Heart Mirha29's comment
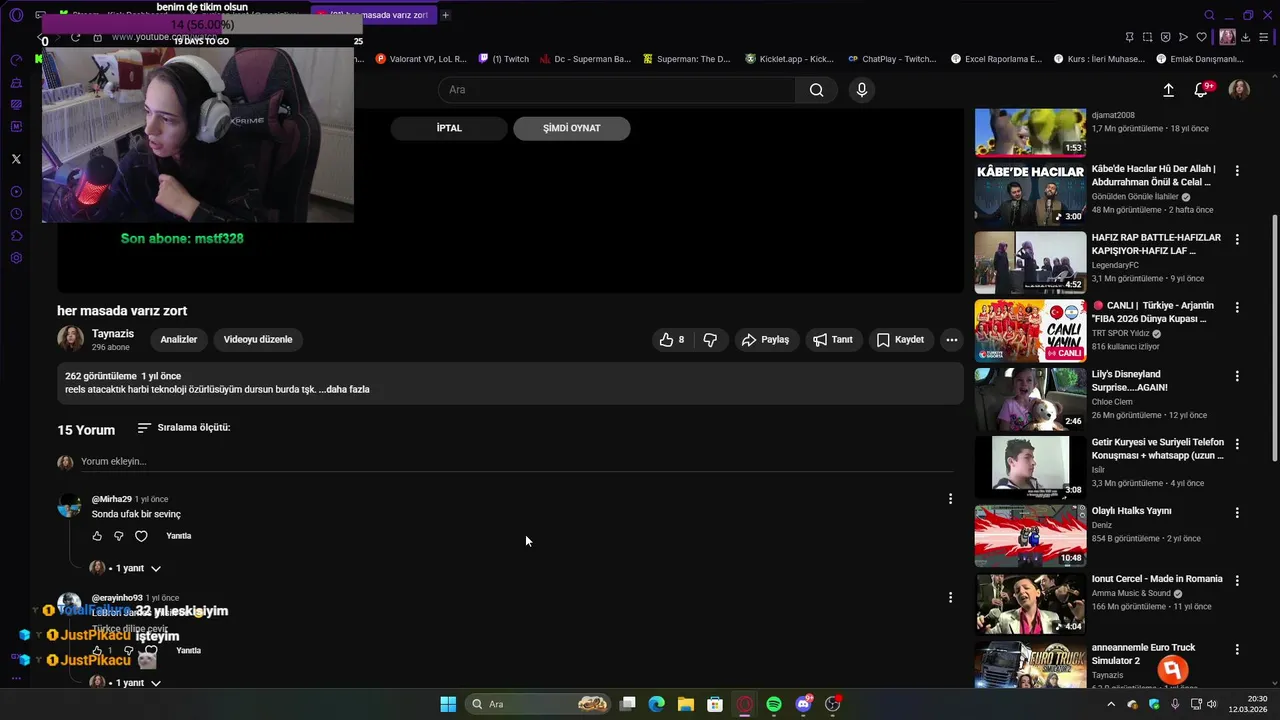Viewport: 1280px width, 720px height. 141,536
